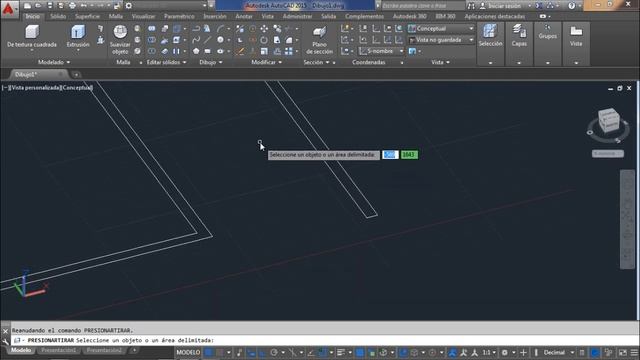Open the 'Vista no guardada' dropdown
Screen dimensions: 640x360
click(441, 40)
